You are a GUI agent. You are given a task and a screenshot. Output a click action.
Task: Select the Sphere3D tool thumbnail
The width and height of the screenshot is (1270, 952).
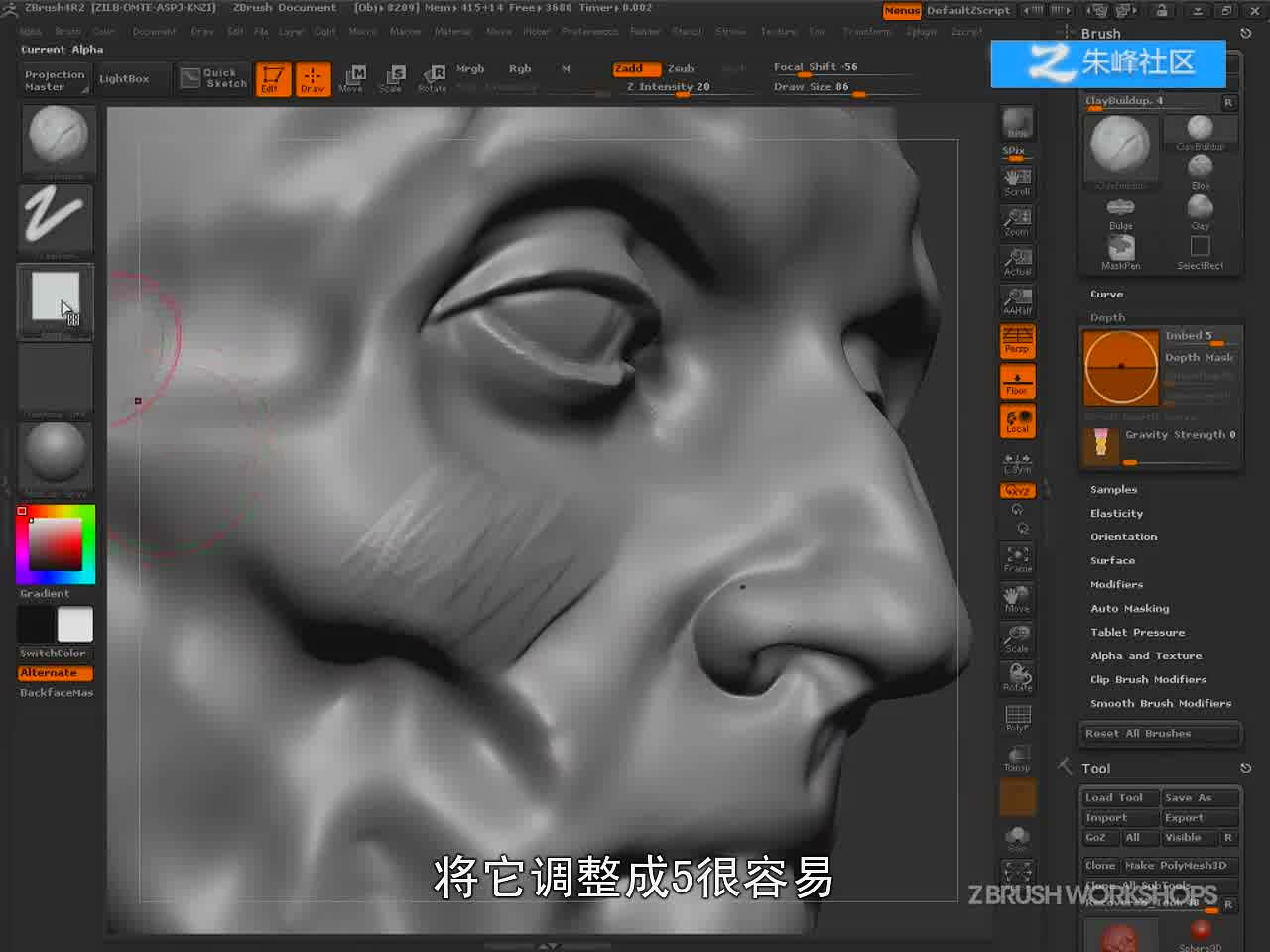coord(1200,935)
